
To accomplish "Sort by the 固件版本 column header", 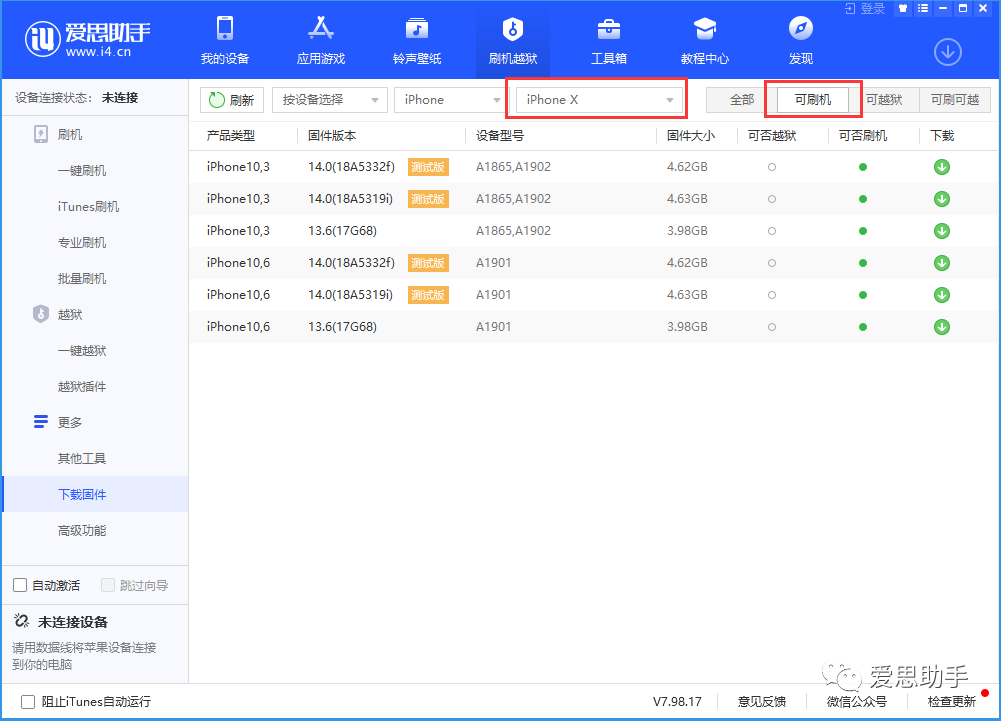I will (332, 135).
